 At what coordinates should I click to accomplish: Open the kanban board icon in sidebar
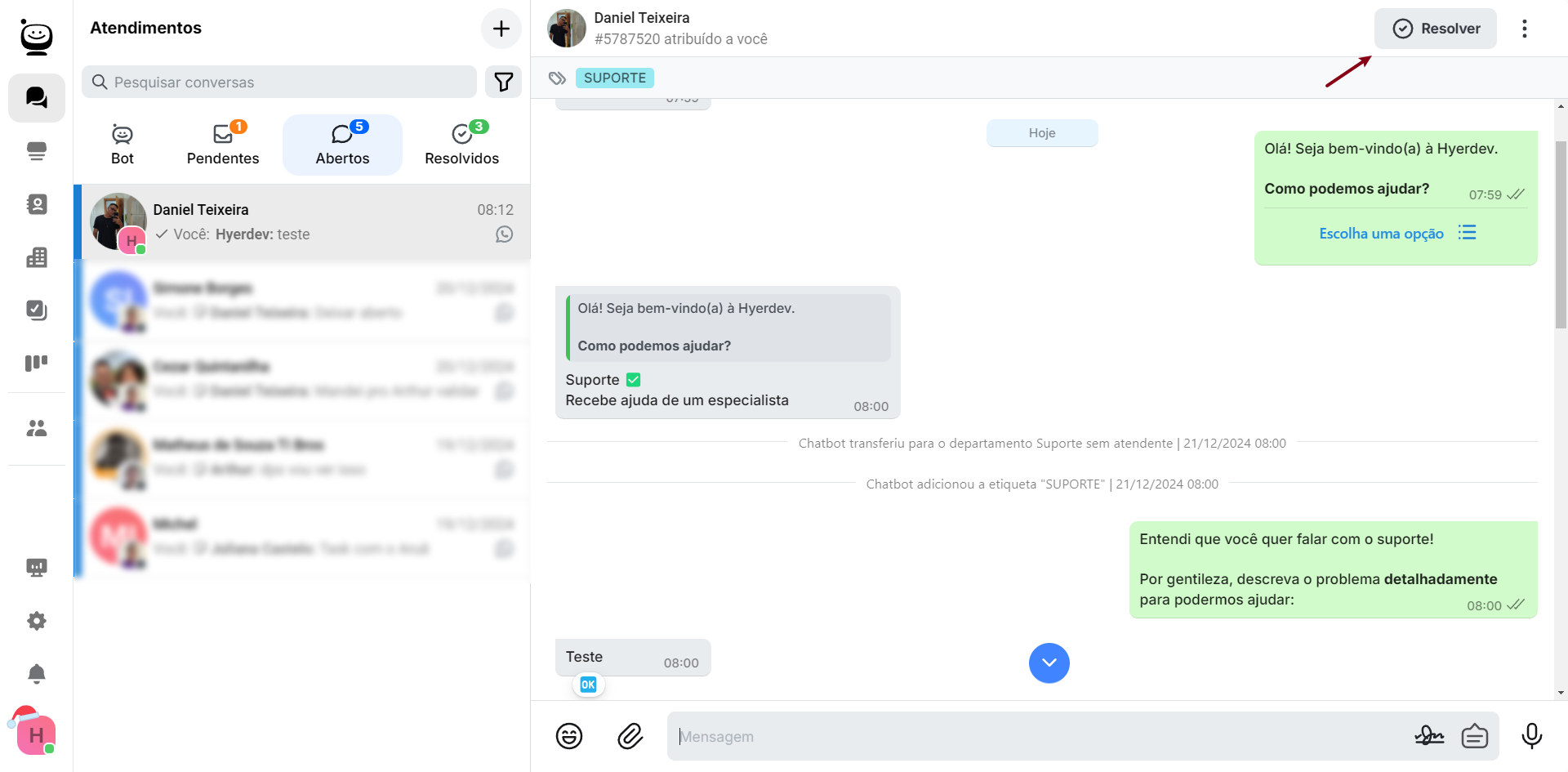[x=37, y=363]
